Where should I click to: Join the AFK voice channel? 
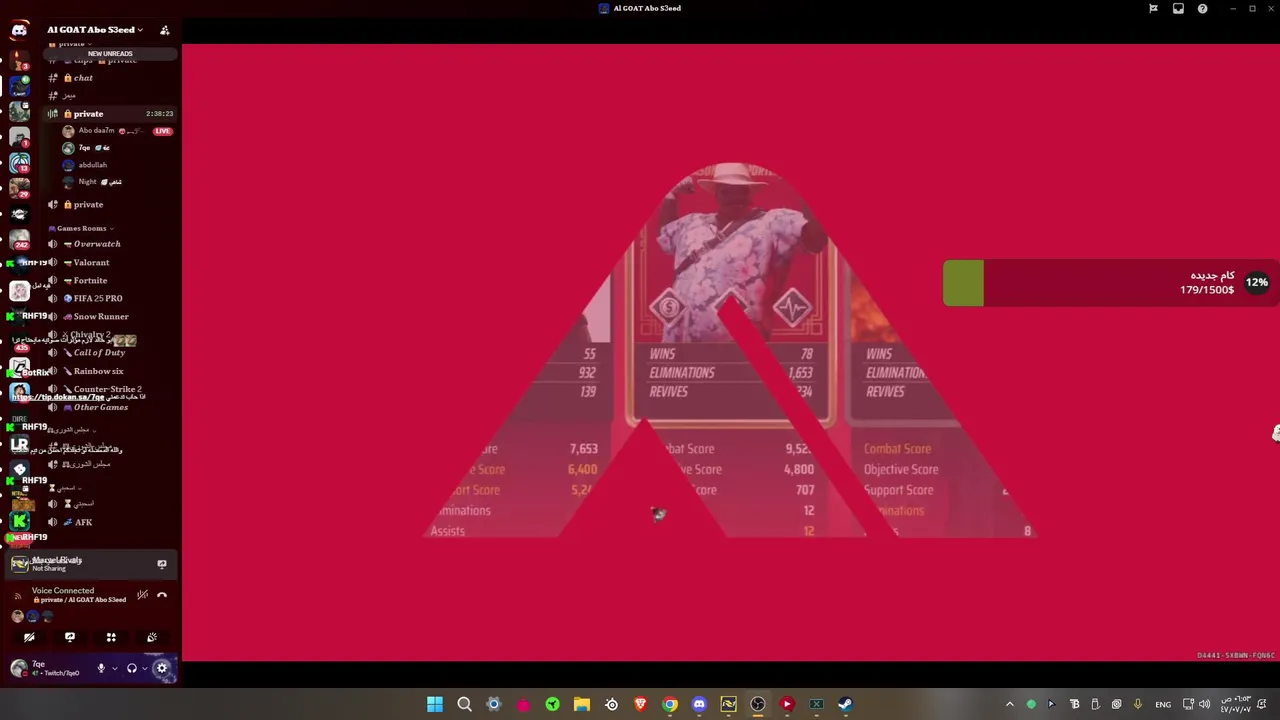110,522
